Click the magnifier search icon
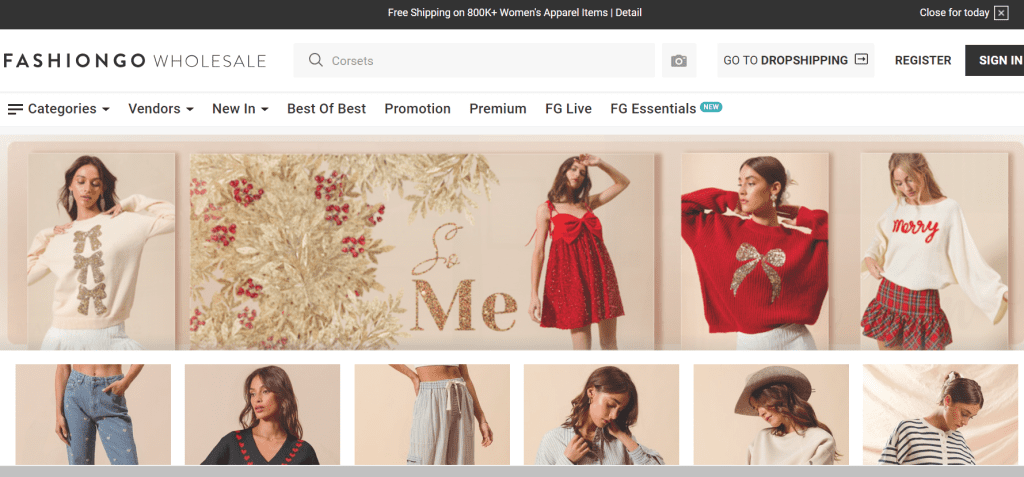Image resolution: width=1024 pixels, height=477 pixels. click(316, 61)
